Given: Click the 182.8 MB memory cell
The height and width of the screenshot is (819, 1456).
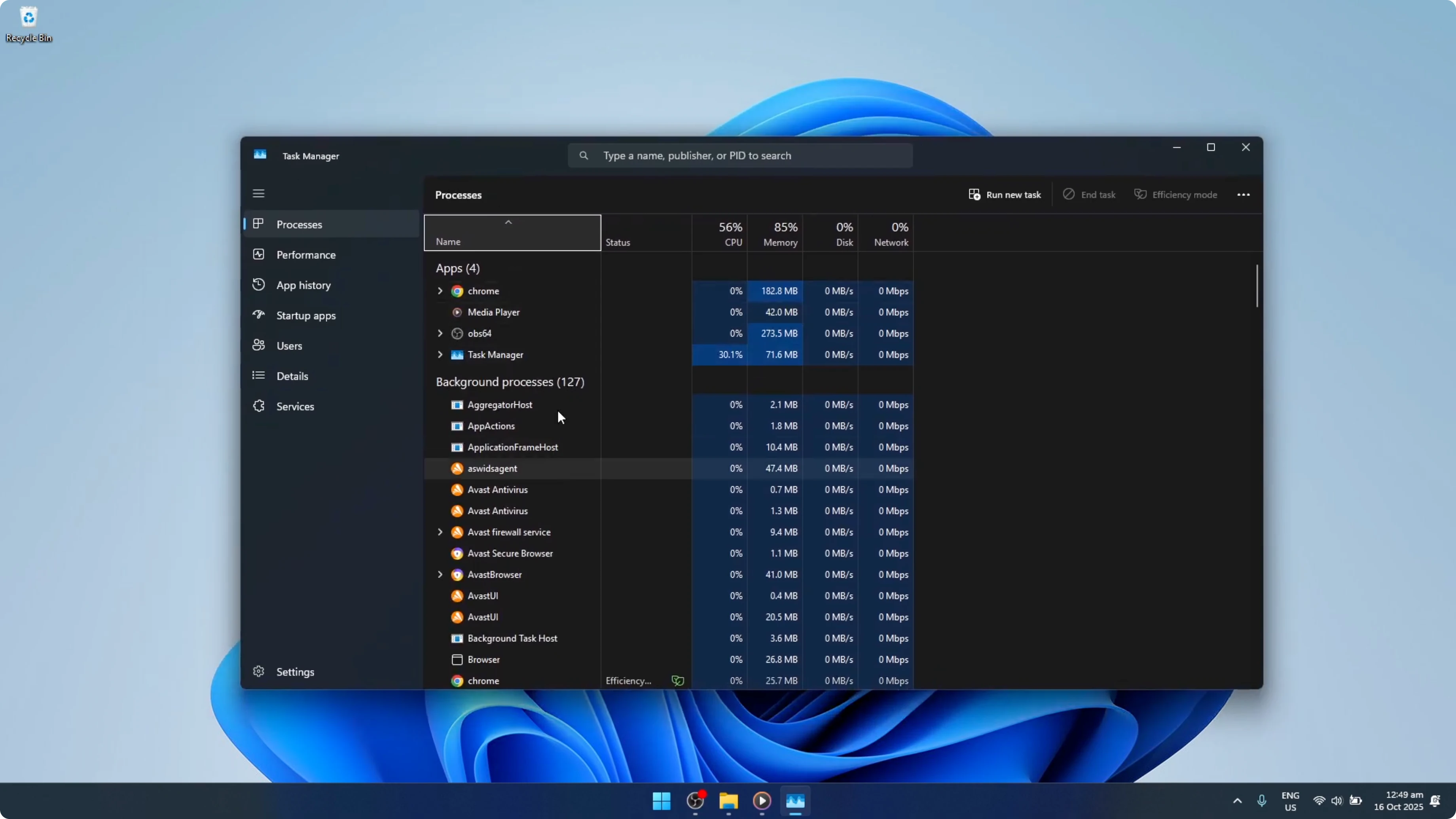Looking at the screenshot, I should 775,291.
